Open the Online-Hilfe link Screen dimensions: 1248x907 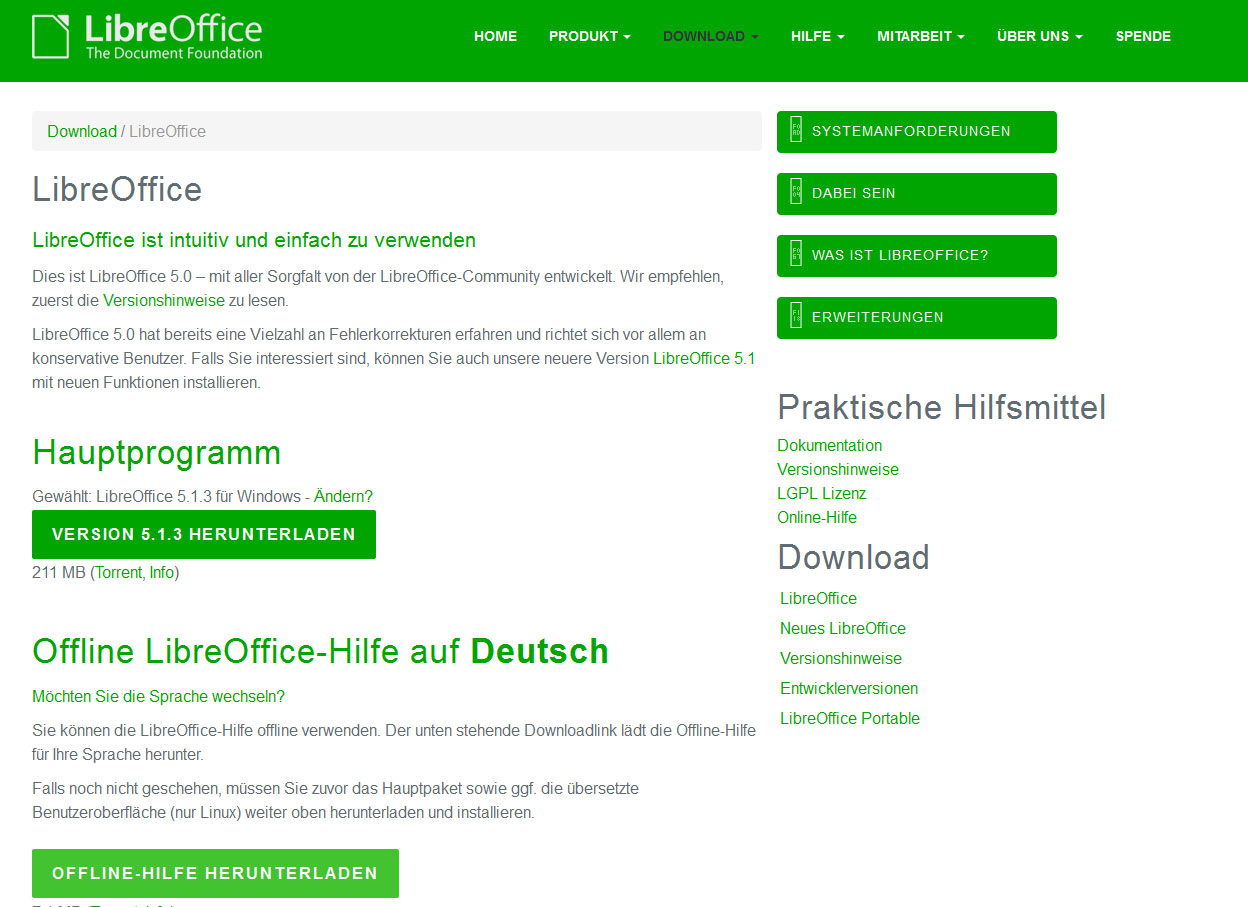(817, 517)
